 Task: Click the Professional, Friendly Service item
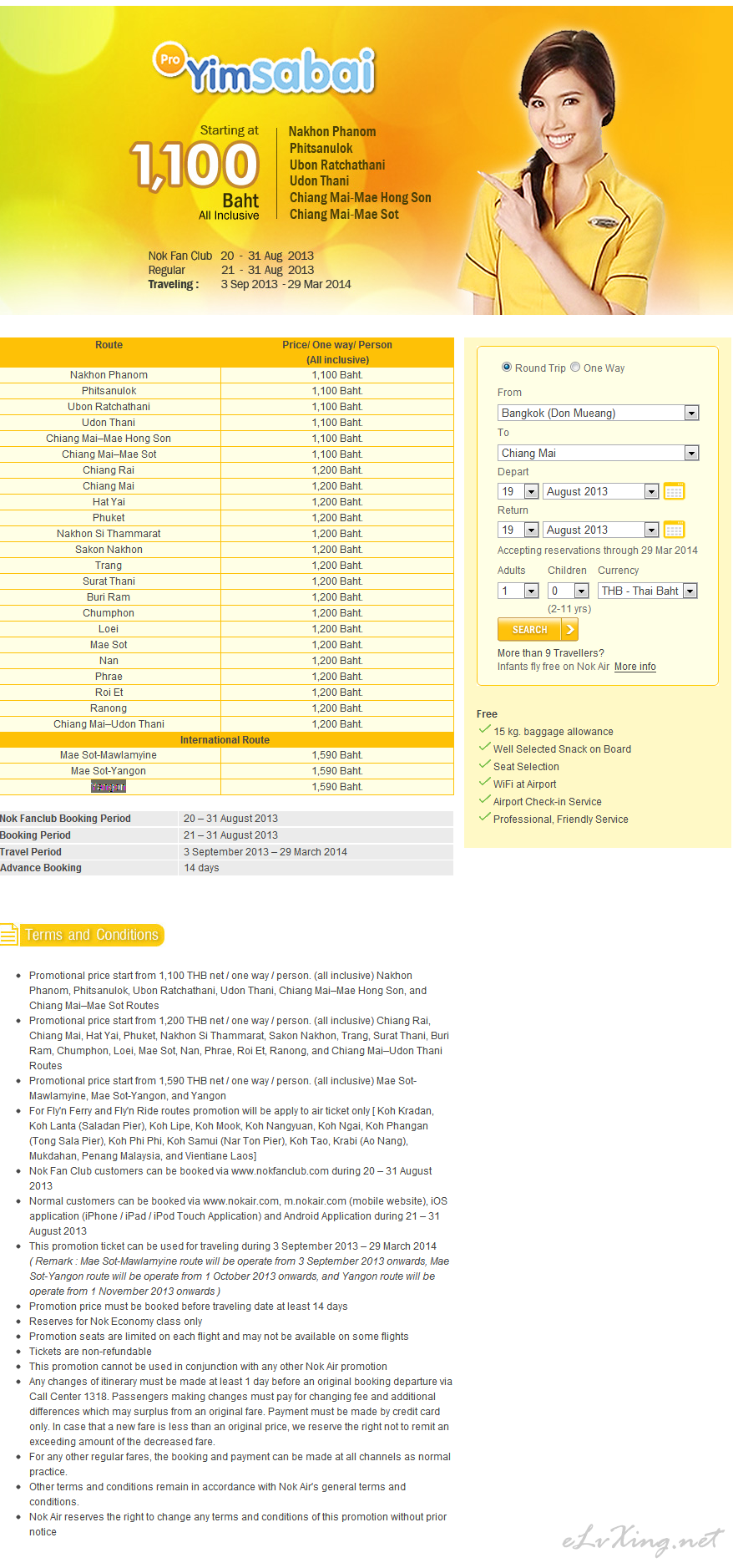click(560, 820)
